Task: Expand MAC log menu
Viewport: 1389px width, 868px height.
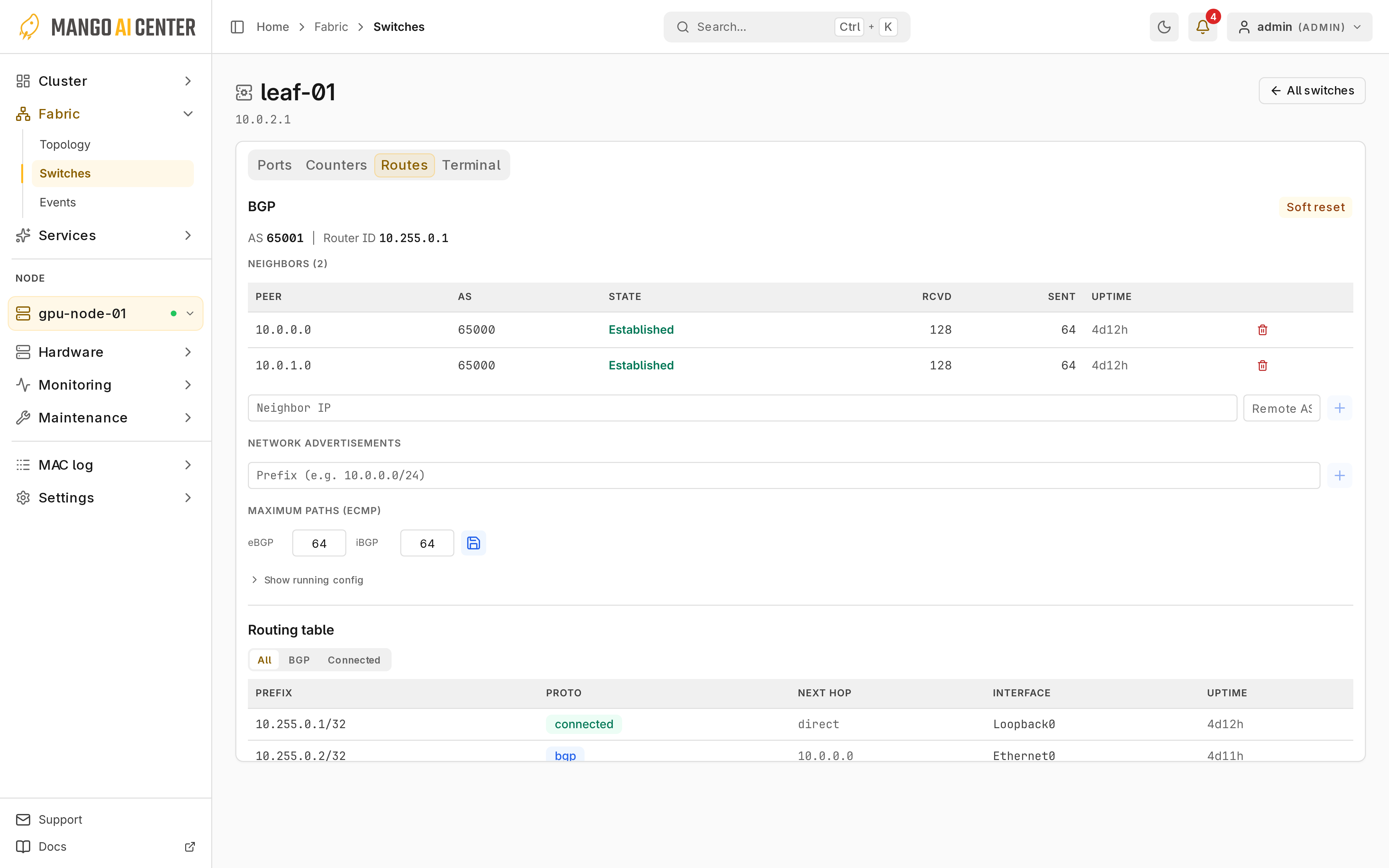Action: pyautogui.click(x=105, y=465)
